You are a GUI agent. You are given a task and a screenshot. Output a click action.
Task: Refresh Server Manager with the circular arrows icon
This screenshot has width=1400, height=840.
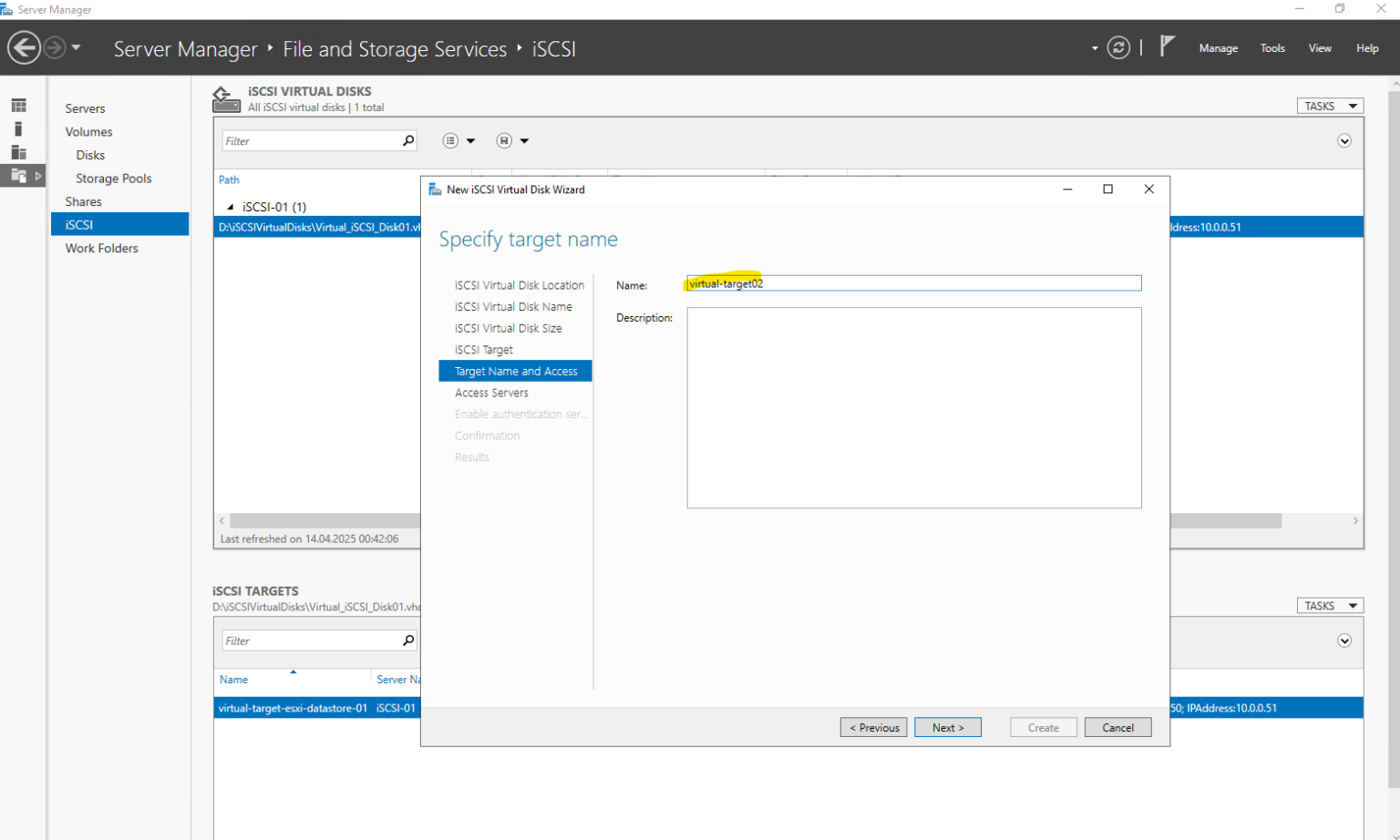point(1119,47)
